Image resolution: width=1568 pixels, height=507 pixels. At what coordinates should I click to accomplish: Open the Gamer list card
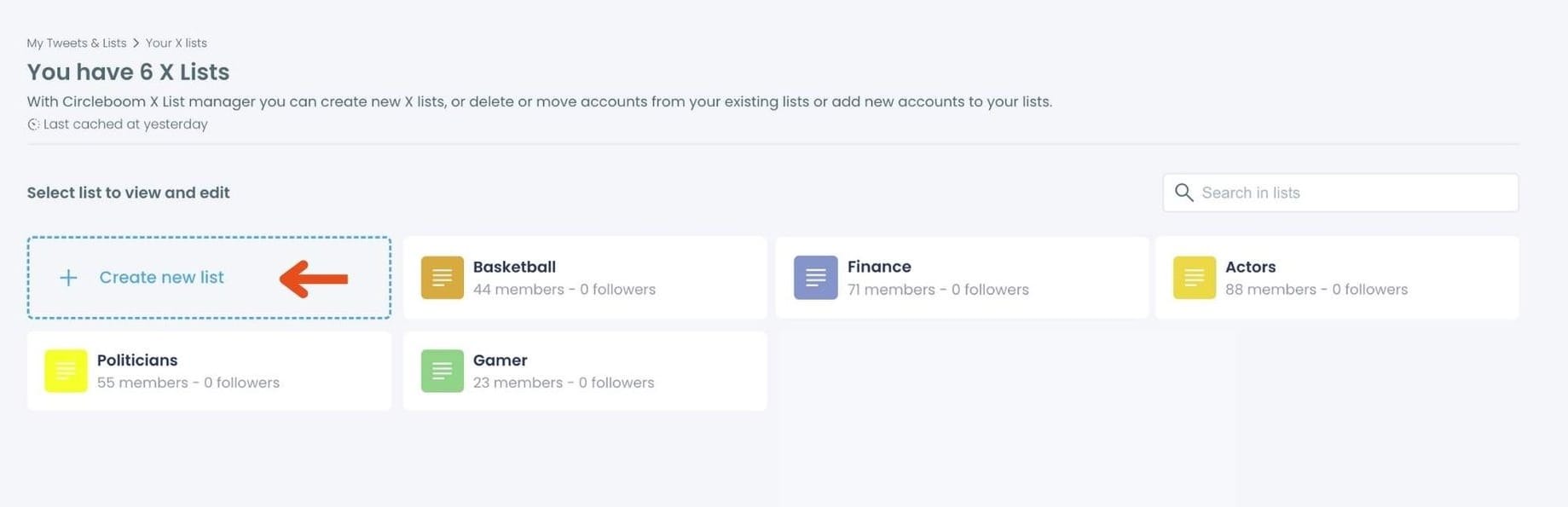(x=585, y=370)
